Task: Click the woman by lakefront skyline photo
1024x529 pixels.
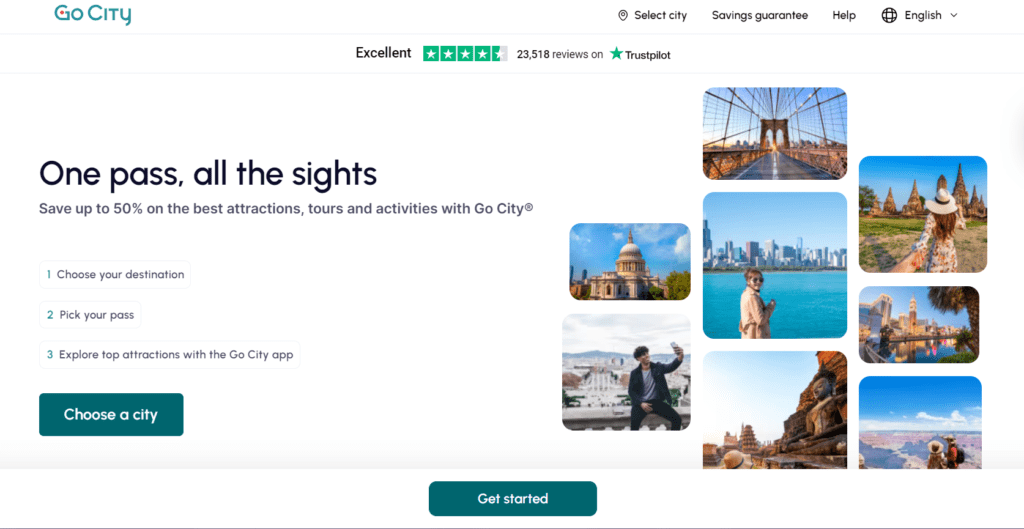Action: (x=775, y=265)
